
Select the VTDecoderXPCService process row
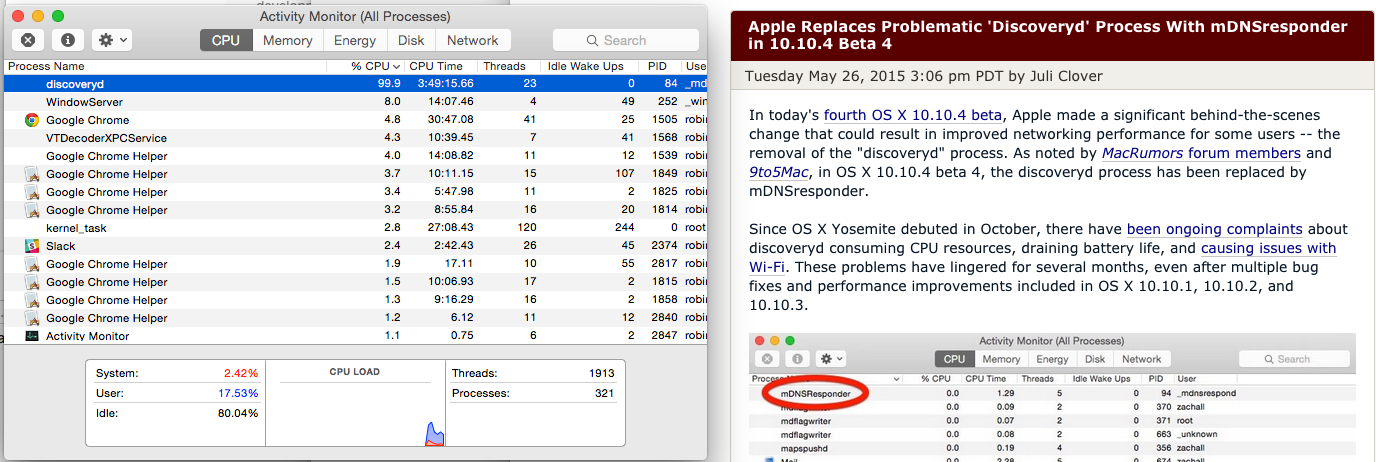tap(356, 138)
